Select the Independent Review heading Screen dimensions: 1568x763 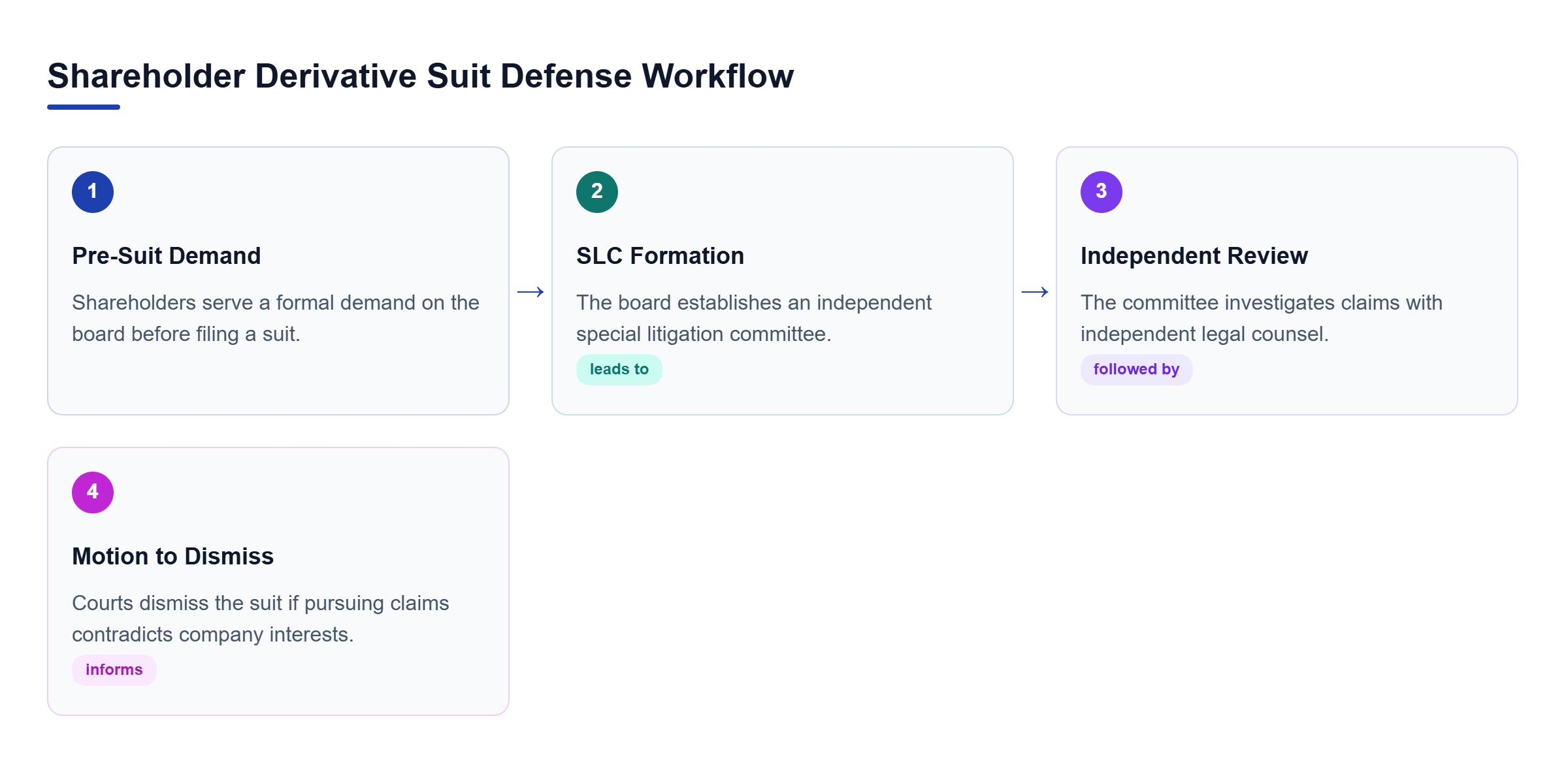pos(1194,256)
